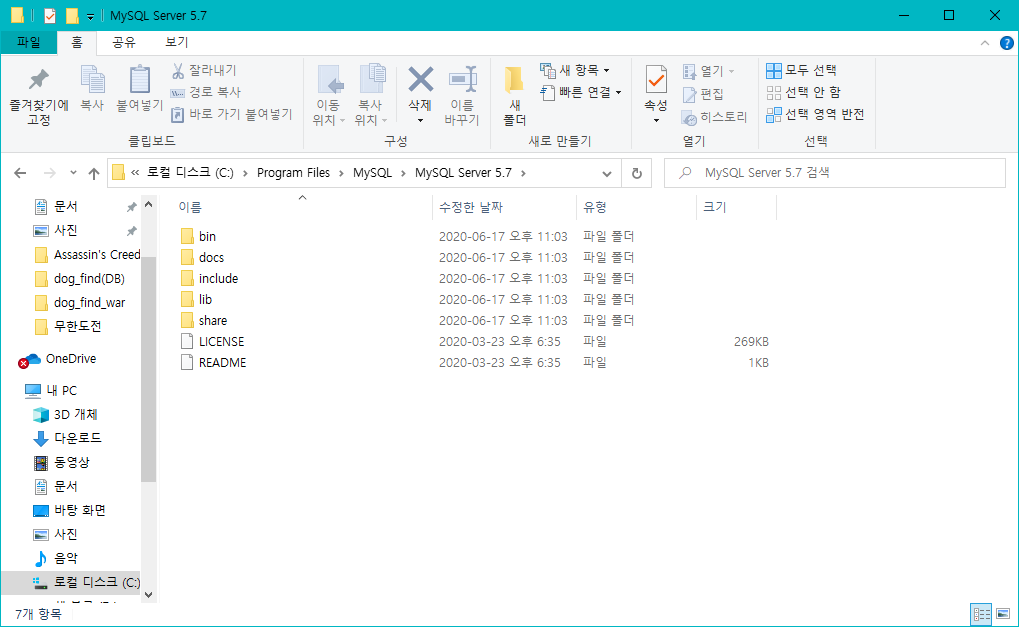This screenshot has height=627, width=1019.
Task: Collapse the ribbon with the chevron
Action: (985, 43)
